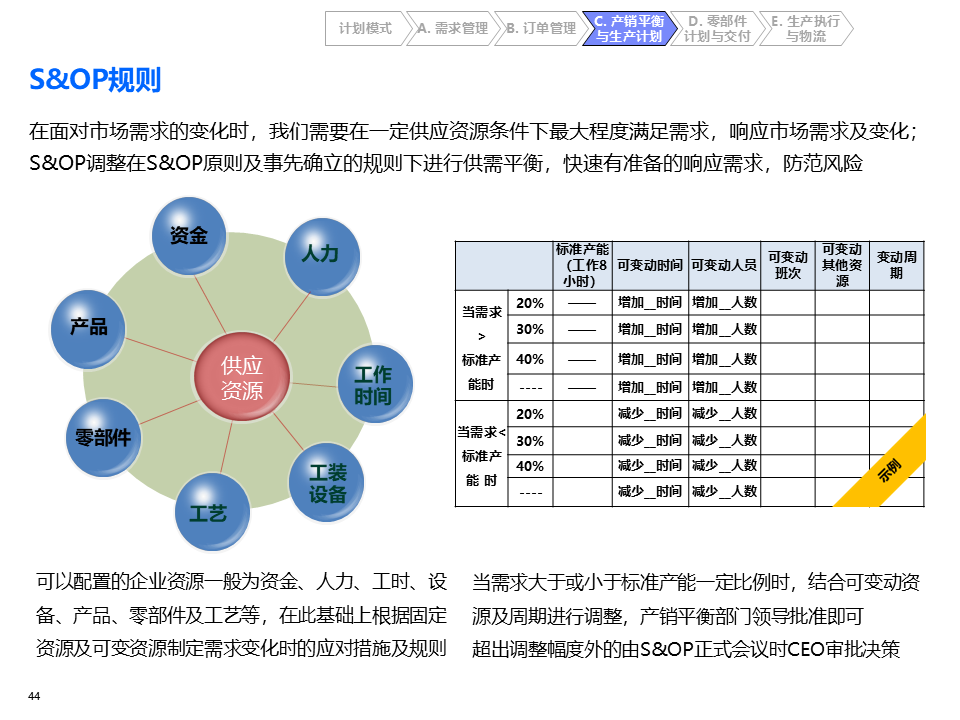
Task: Select the 产品 blue sphere
Action: point(88,329)
